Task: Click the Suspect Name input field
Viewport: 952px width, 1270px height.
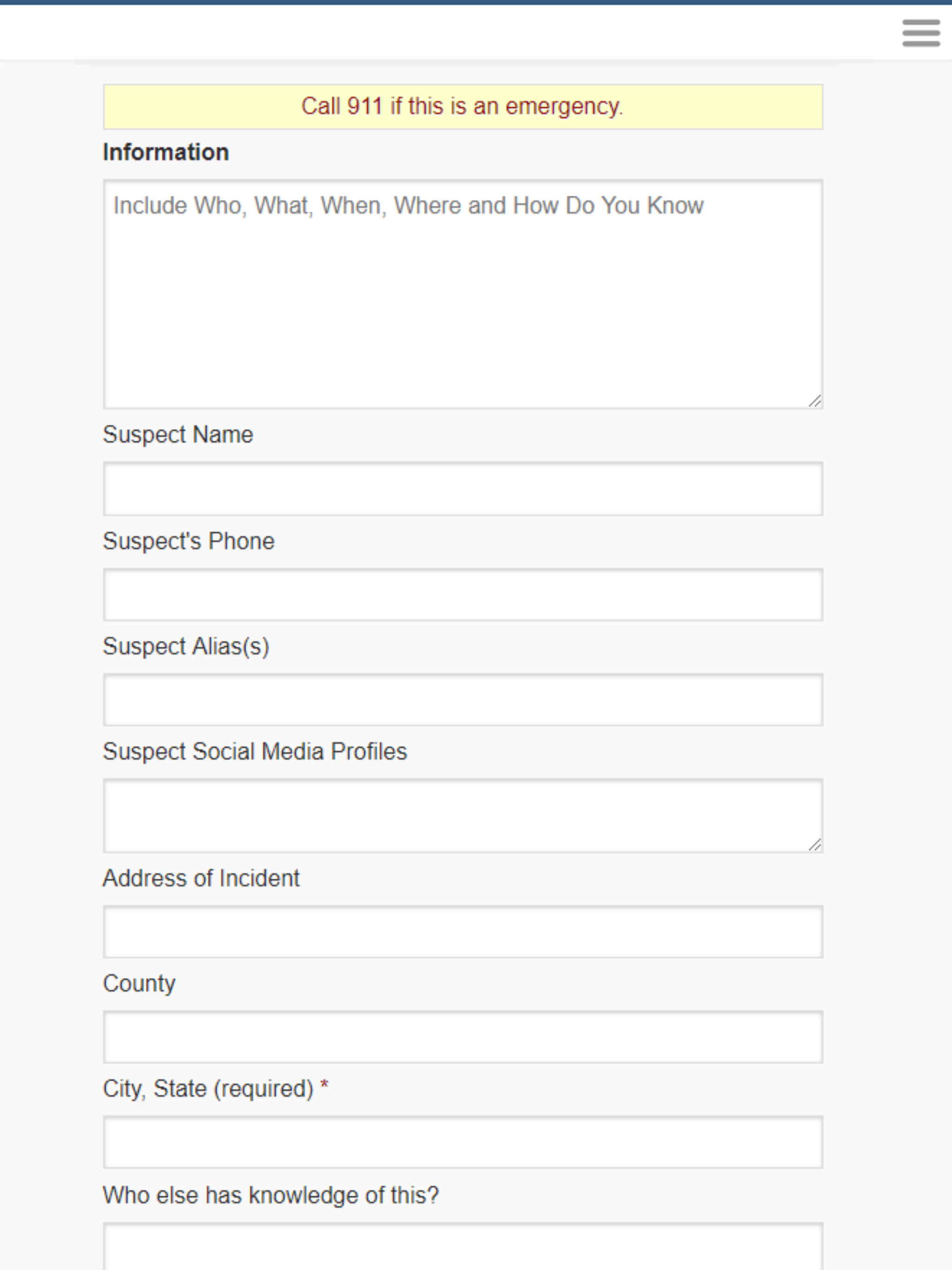Action: [462, 489]
